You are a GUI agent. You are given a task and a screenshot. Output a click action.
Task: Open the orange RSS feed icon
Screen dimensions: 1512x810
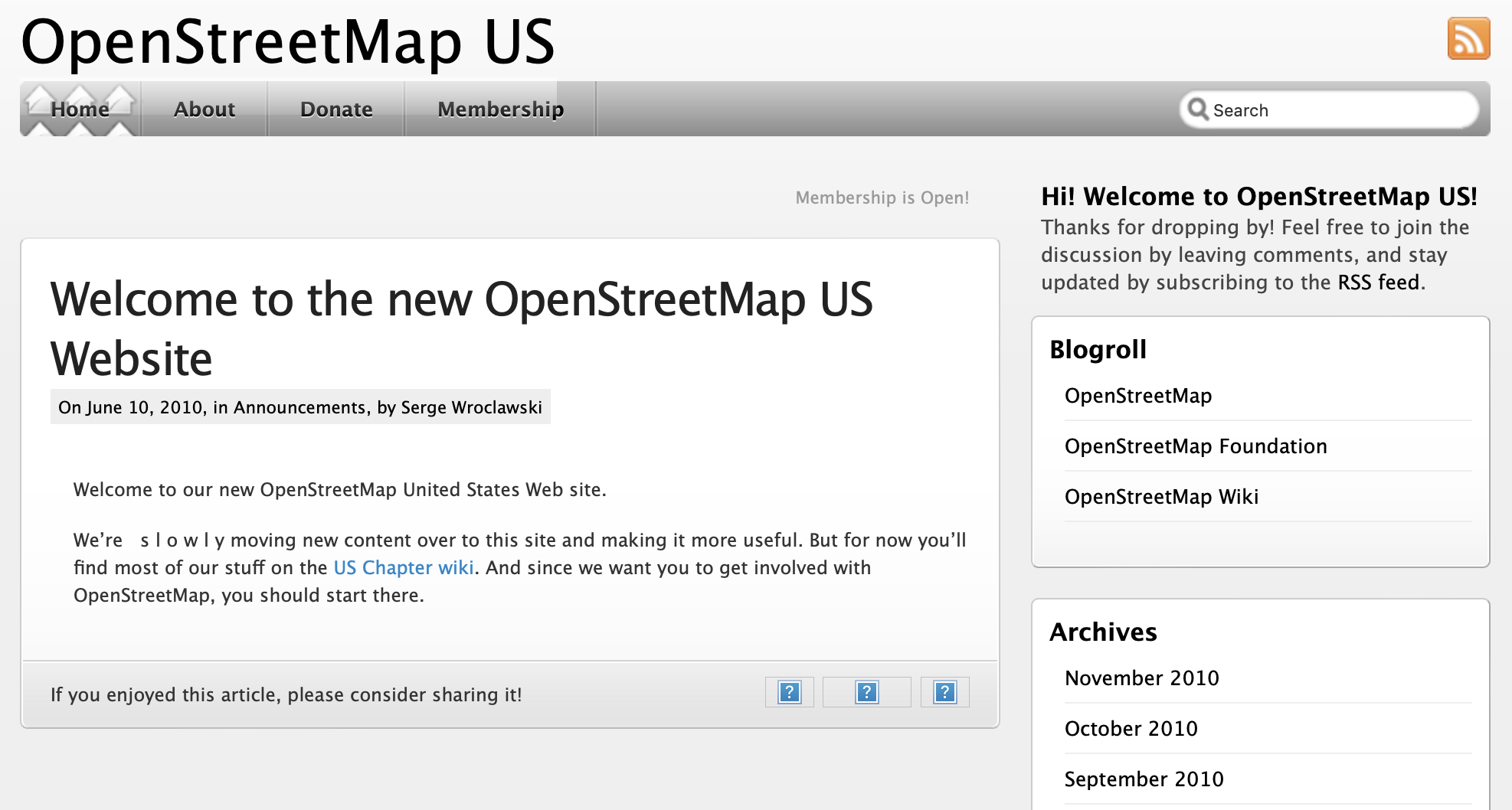click(1468, 38)
